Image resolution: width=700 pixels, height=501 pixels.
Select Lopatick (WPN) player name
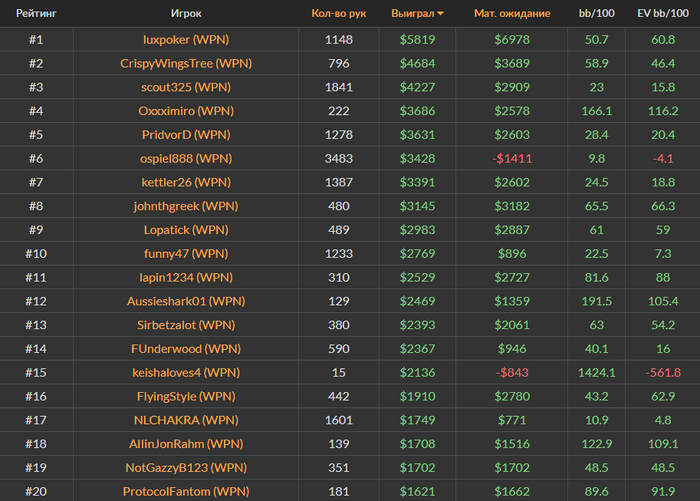click(185, 230)
